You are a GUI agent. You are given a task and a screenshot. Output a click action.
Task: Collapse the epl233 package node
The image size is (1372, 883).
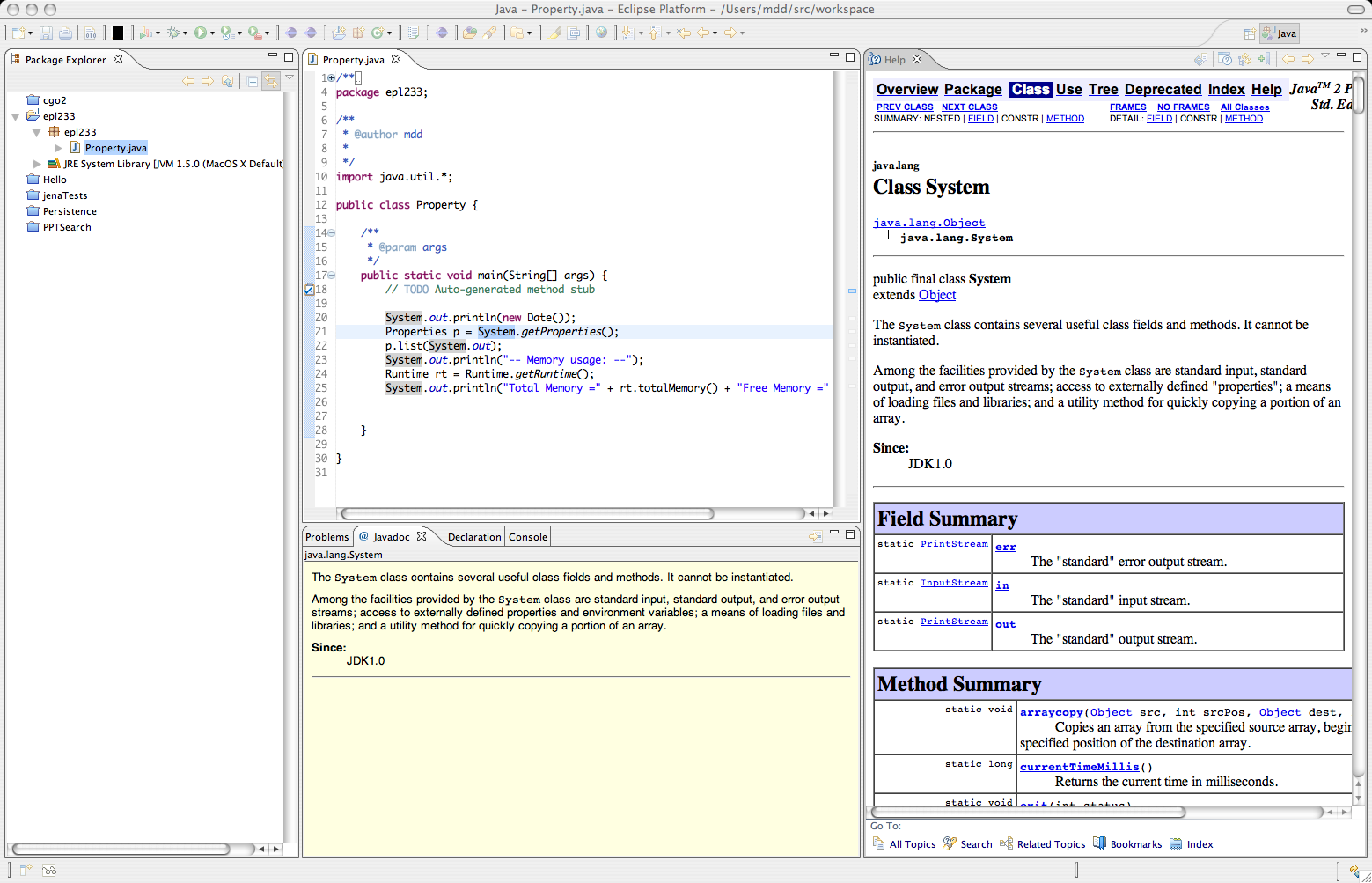point(37,132)
